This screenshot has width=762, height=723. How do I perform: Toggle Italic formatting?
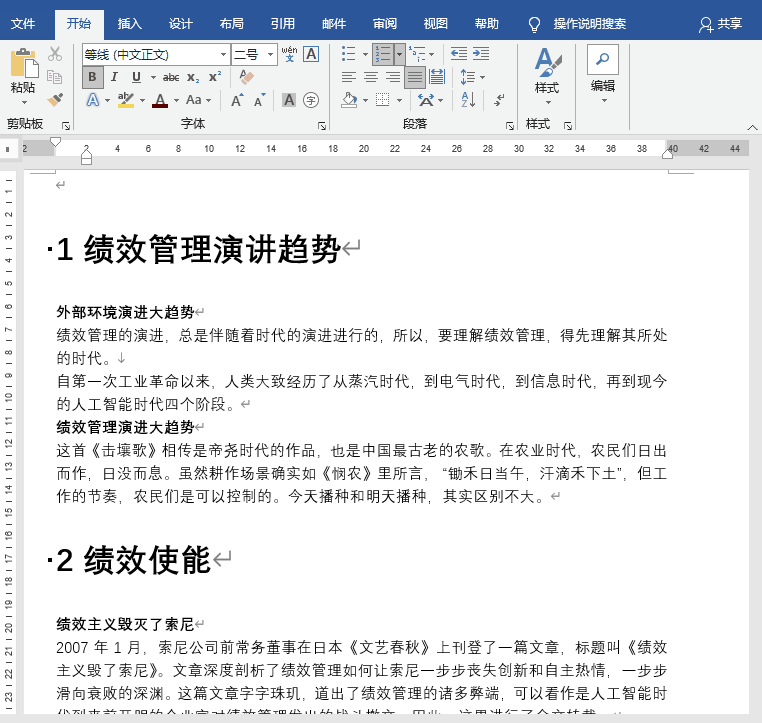click(x=115, y=77)
